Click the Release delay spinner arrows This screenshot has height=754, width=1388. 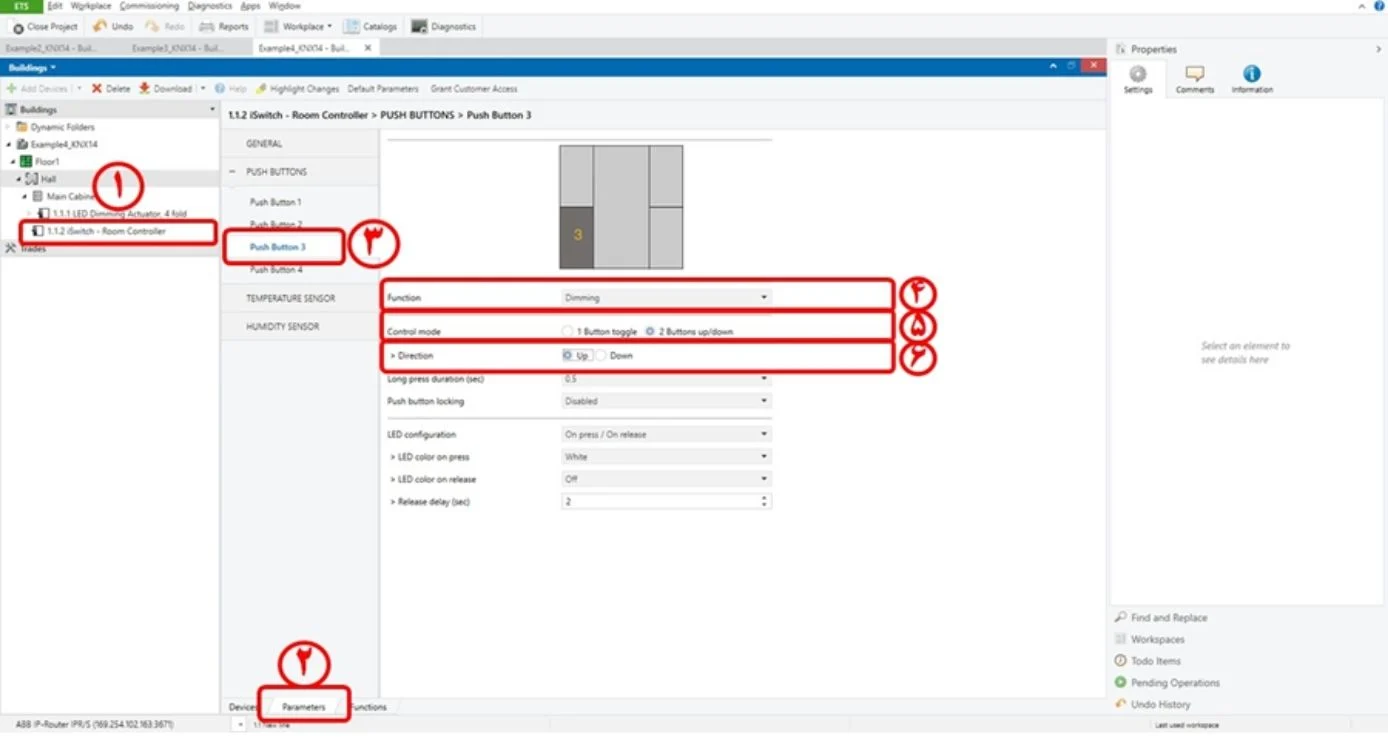(765, 501)
